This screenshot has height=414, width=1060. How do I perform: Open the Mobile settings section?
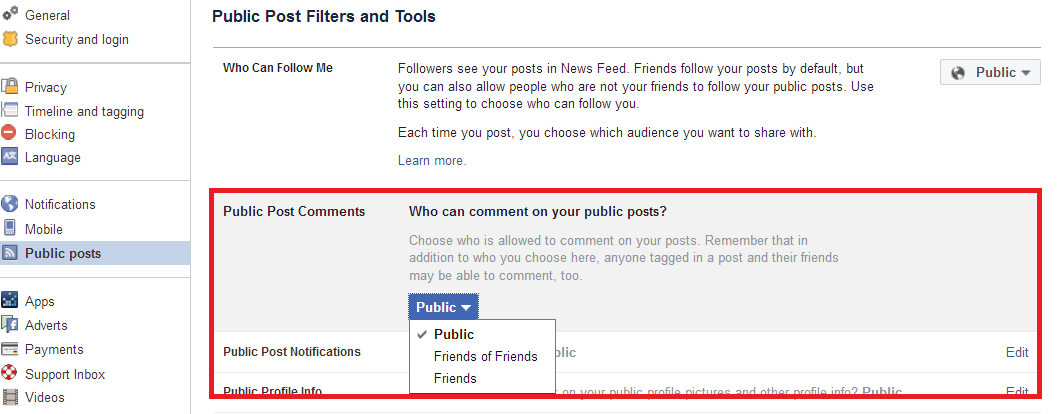coord(44,229)
